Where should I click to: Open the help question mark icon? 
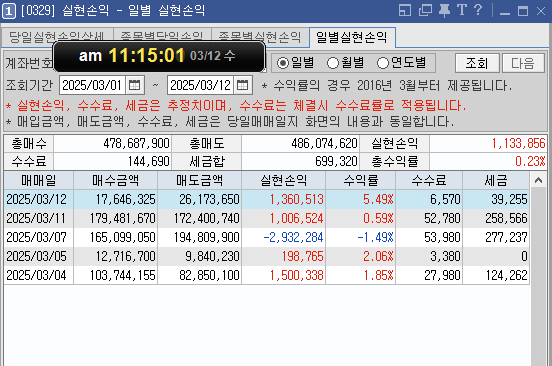(x=478, y=10)
